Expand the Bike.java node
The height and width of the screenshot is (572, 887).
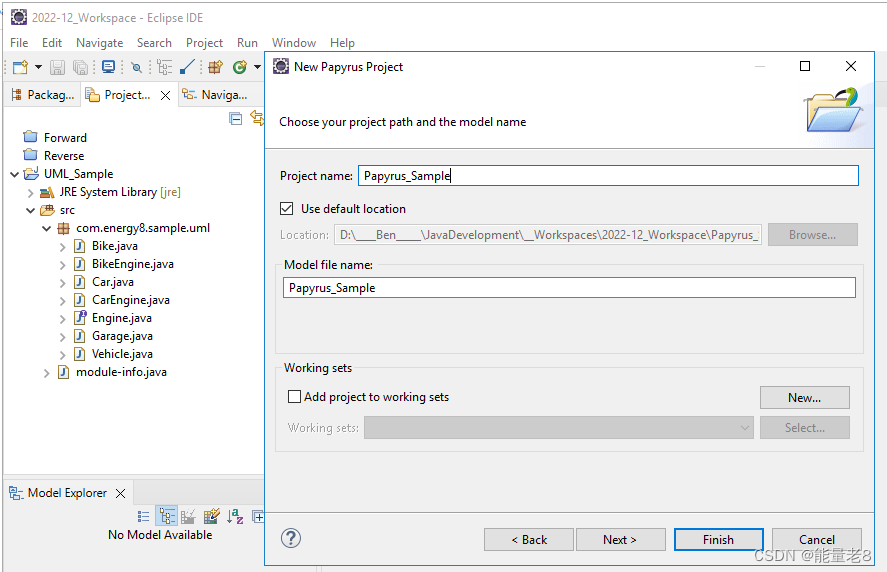(62, 247)
